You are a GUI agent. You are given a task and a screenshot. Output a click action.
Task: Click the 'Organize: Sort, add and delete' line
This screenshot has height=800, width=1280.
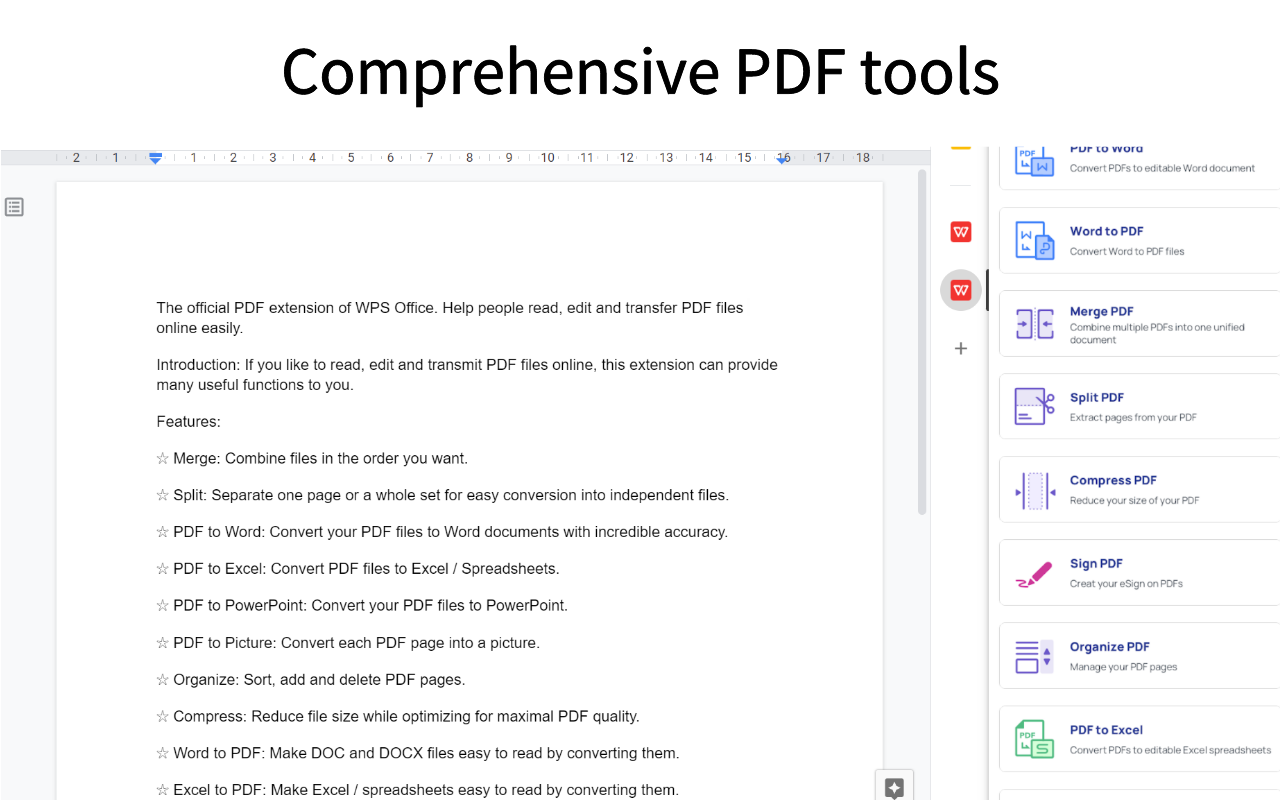[311, 680]
